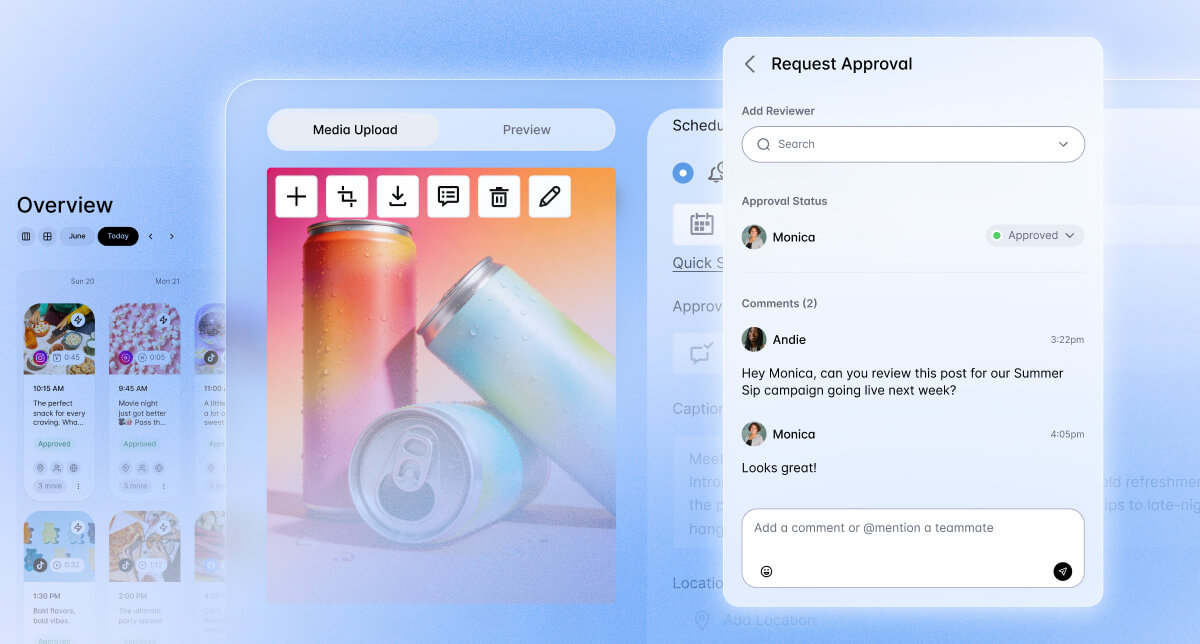This screenshot has width=1200, height=644.
Task: Click the '4:05pm' timestamp on Monica's comment
Action: pos(1067,435)
